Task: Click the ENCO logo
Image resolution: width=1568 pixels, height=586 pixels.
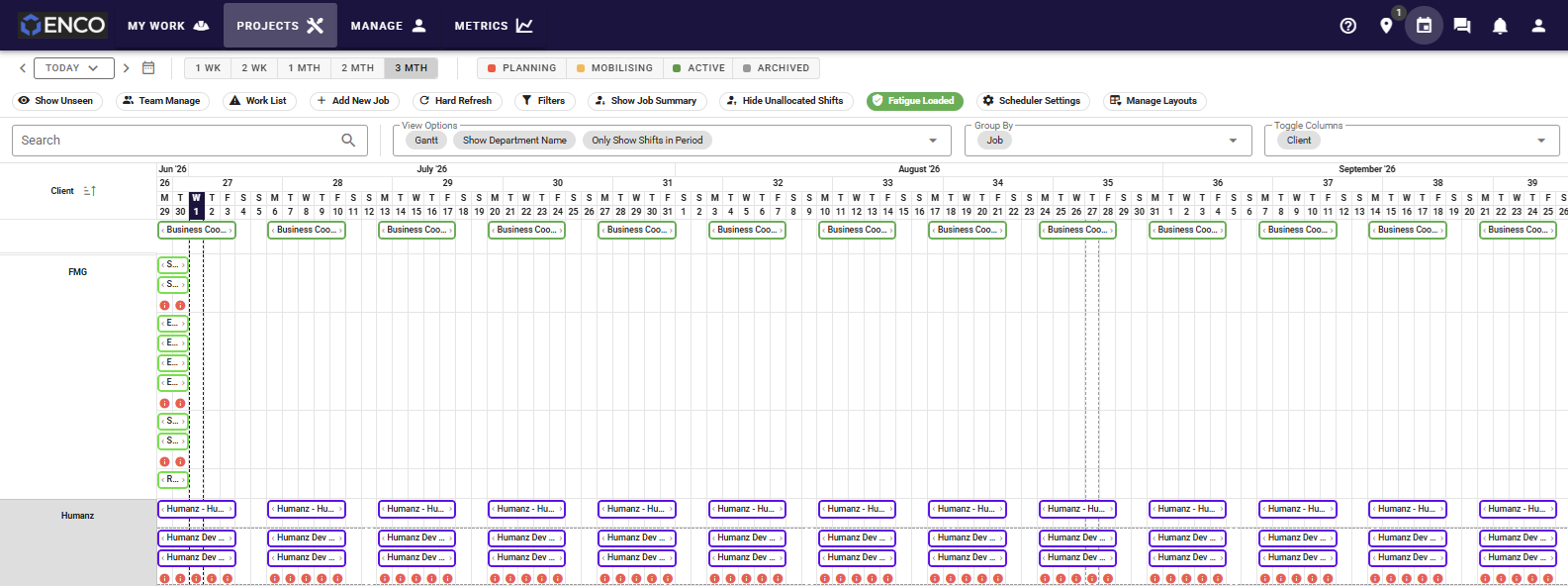Action: click(x=62, y=26)
